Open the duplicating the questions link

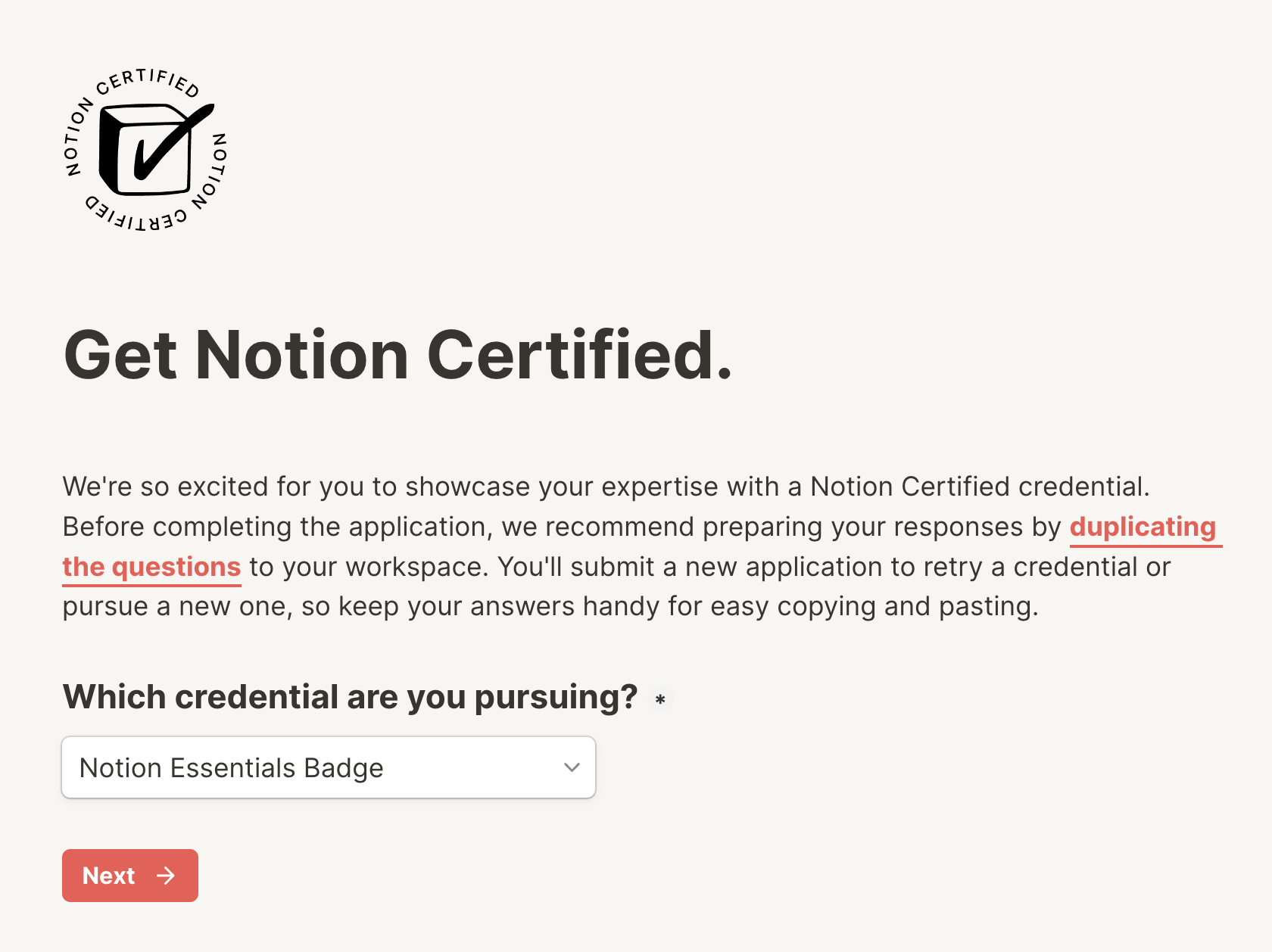click(x=1145, y=527)
